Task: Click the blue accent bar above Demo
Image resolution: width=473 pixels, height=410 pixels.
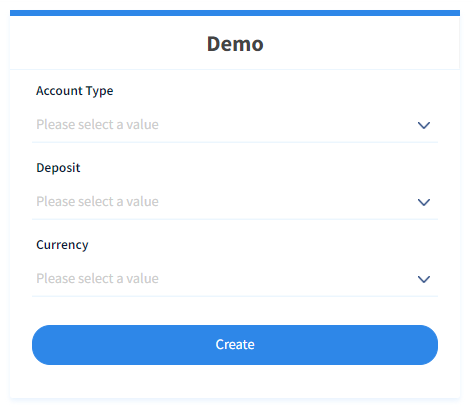Action: tap(235, 13)
